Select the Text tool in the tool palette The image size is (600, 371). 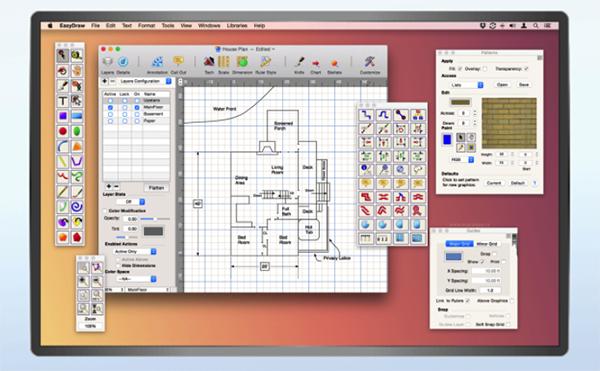click(x=63, y=101)
